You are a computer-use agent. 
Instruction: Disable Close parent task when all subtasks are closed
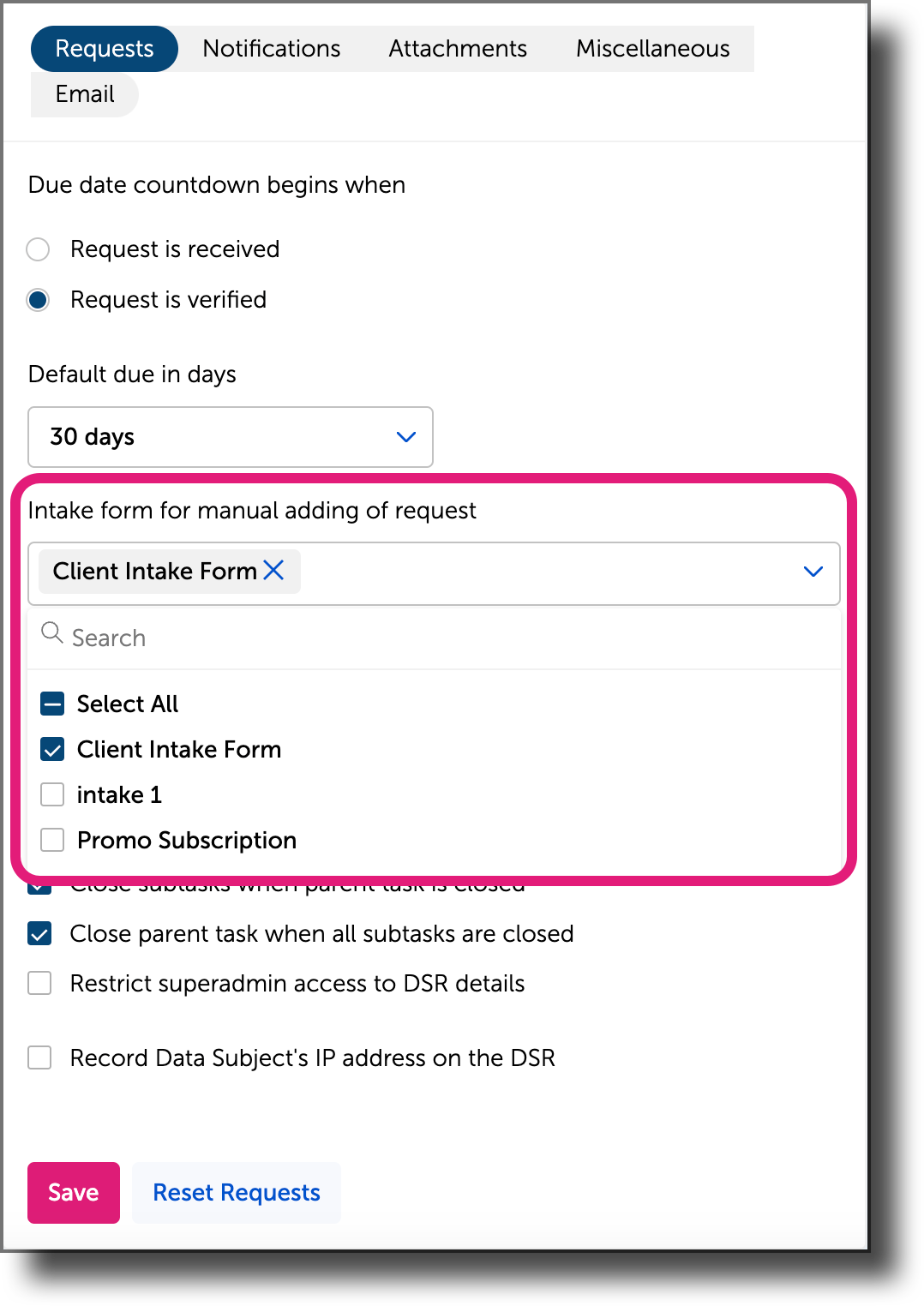[x=39, y=933]
